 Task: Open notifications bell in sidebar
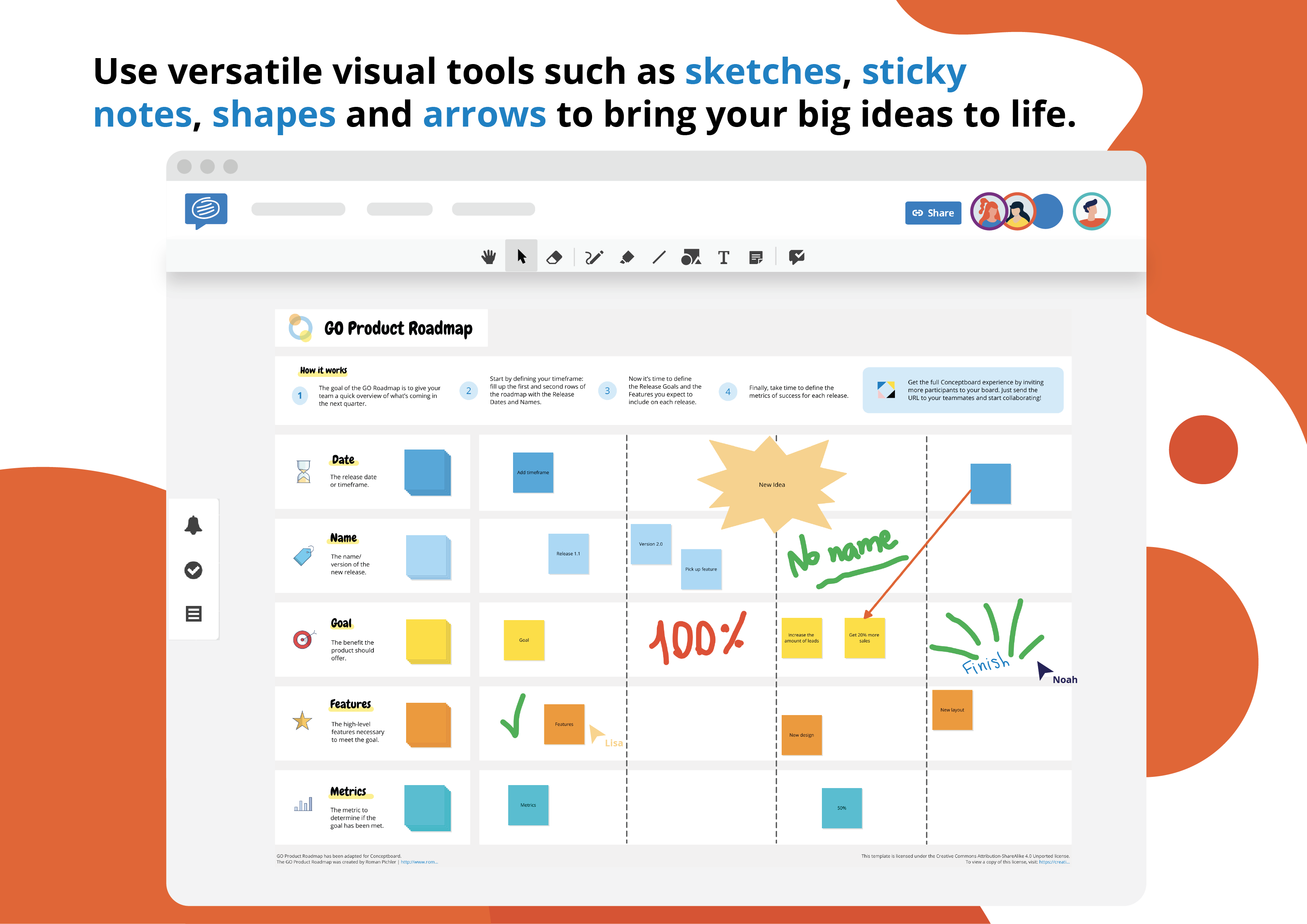coord(193,525)
